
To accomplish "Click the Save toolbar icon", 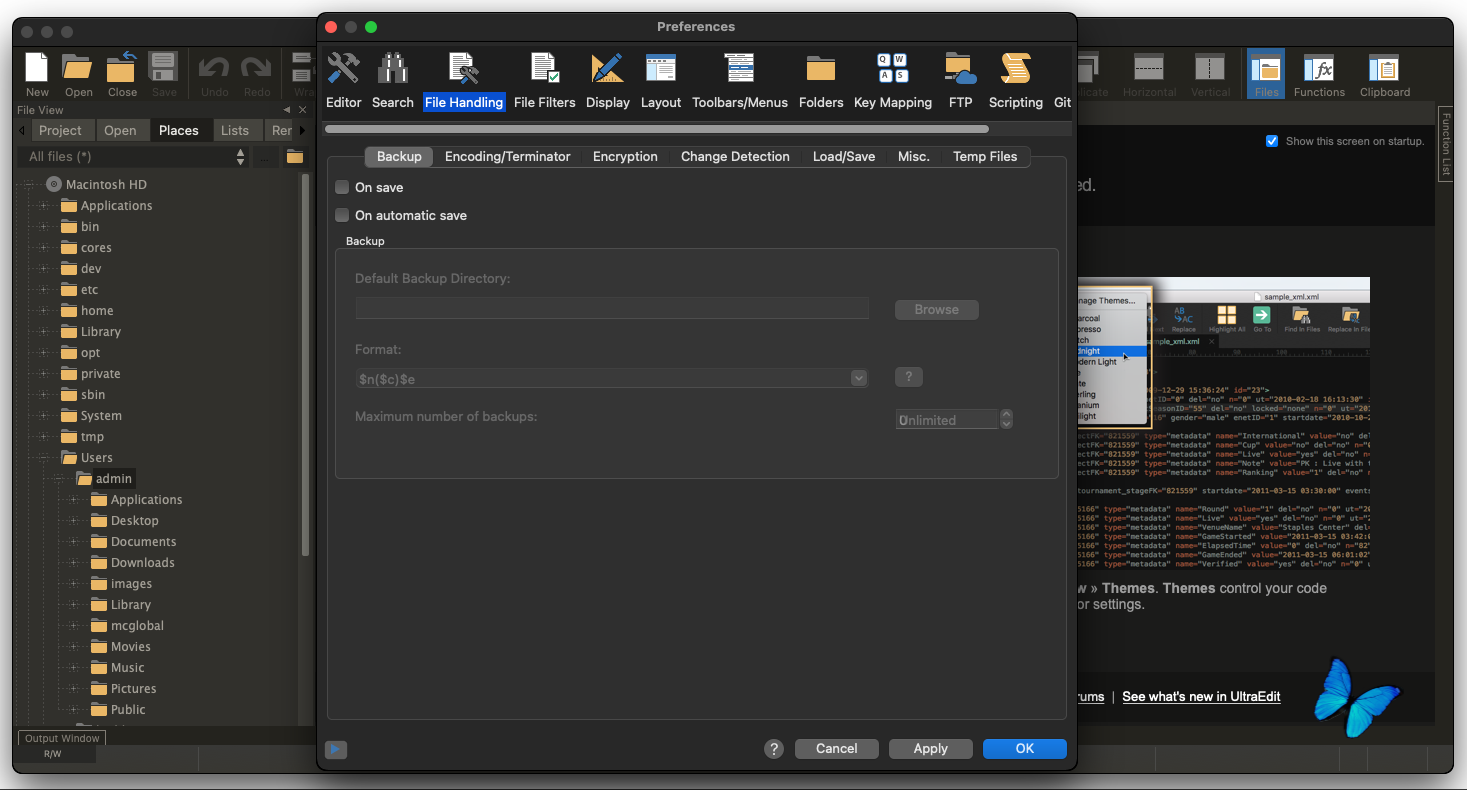I will pyautogui.click(x=164, y=74).
